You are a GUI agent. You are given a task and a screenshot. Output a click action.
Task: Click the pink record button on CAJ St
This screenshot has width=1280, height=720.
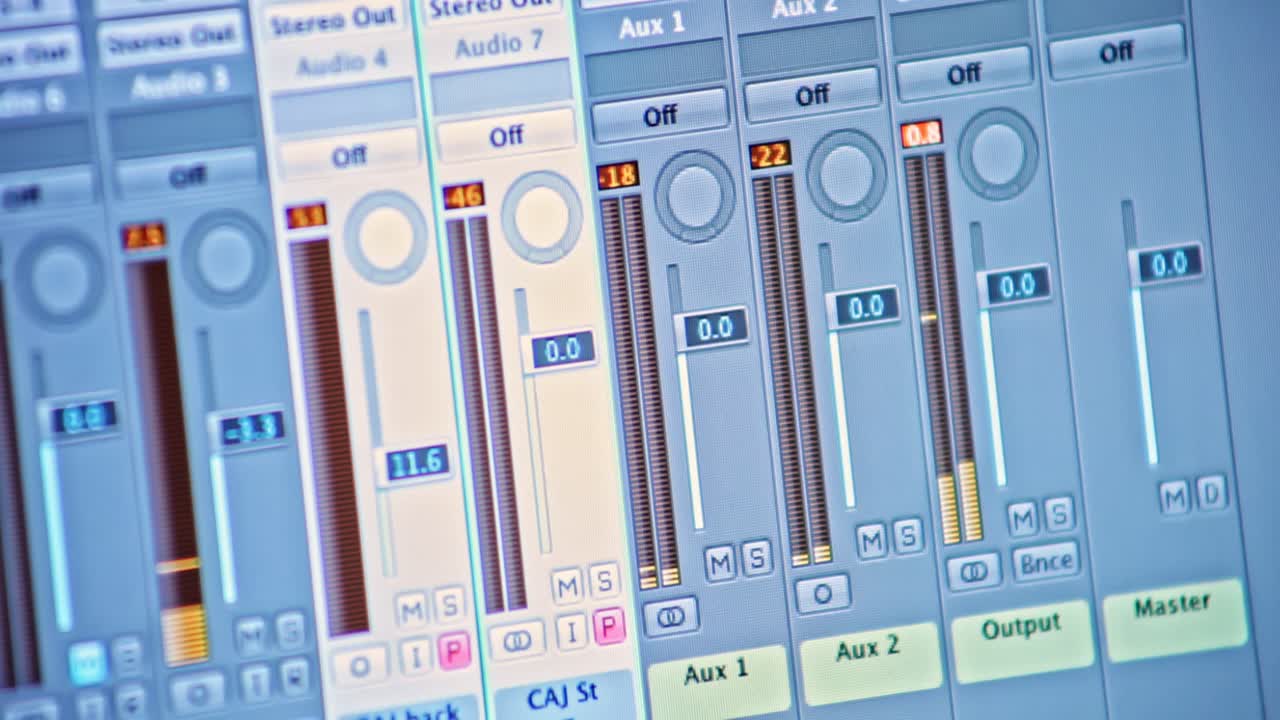pyautogui.click(x=608, y=626)
